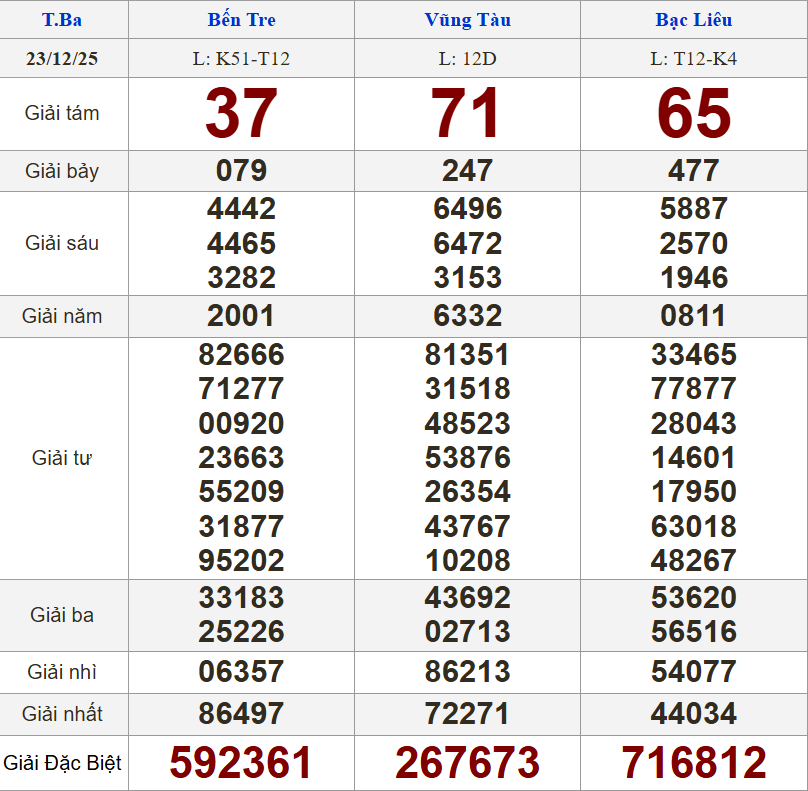Click the Vũng Tàu special prize 267673
The height and width of the screenshot is (791, 808).
(467, 763)
